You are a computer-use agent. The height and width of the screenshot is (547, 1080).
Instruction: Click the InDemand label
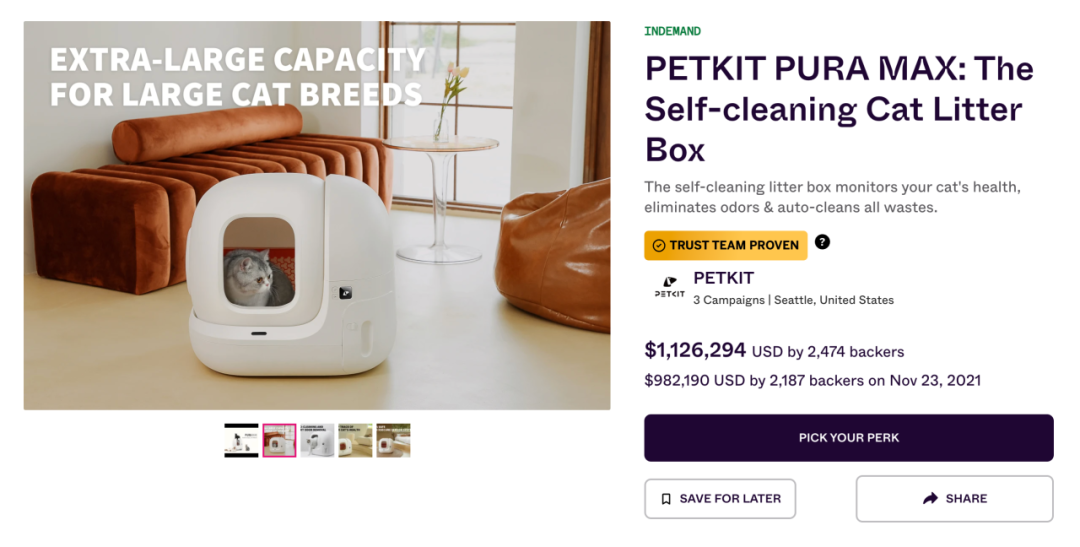[672, 31]
